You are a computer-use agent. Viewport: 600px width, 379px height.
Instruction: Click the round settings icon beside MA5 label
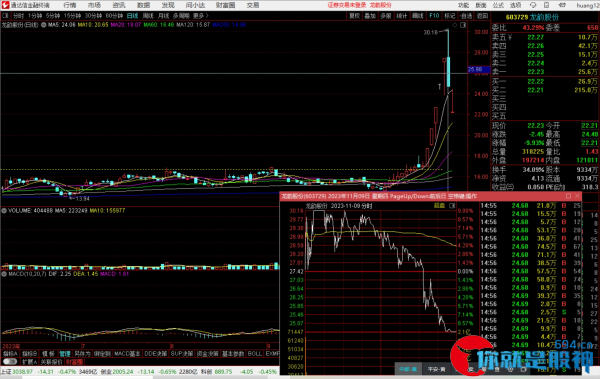coord(44,25)
